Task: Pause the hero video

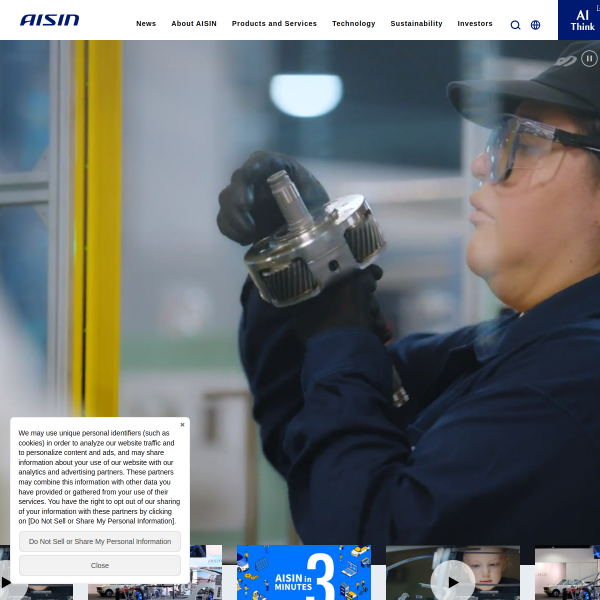Action: point(589,59)
